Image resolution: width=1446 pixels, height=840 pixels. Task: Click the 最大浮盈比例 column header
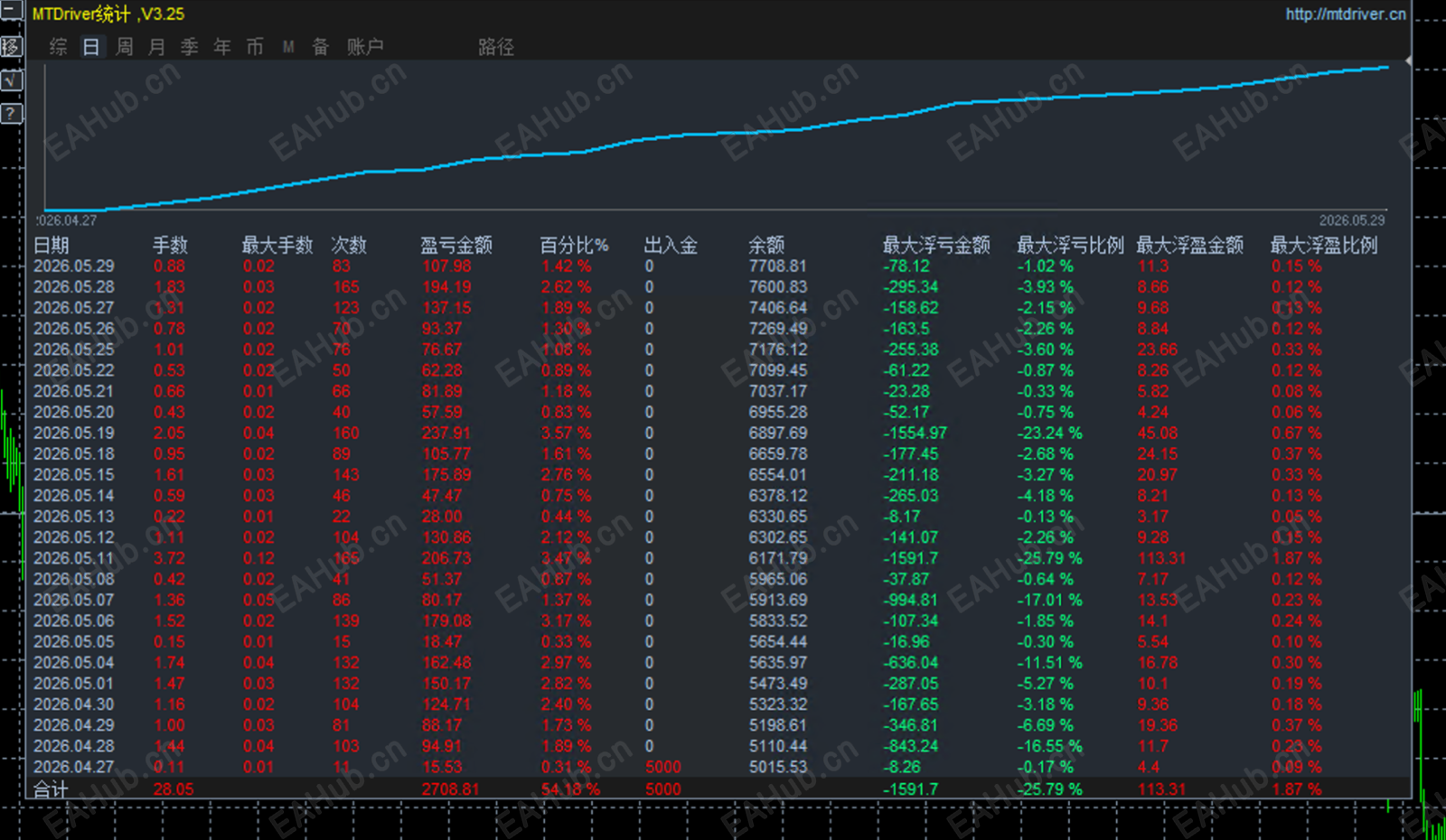point(1324,245)
